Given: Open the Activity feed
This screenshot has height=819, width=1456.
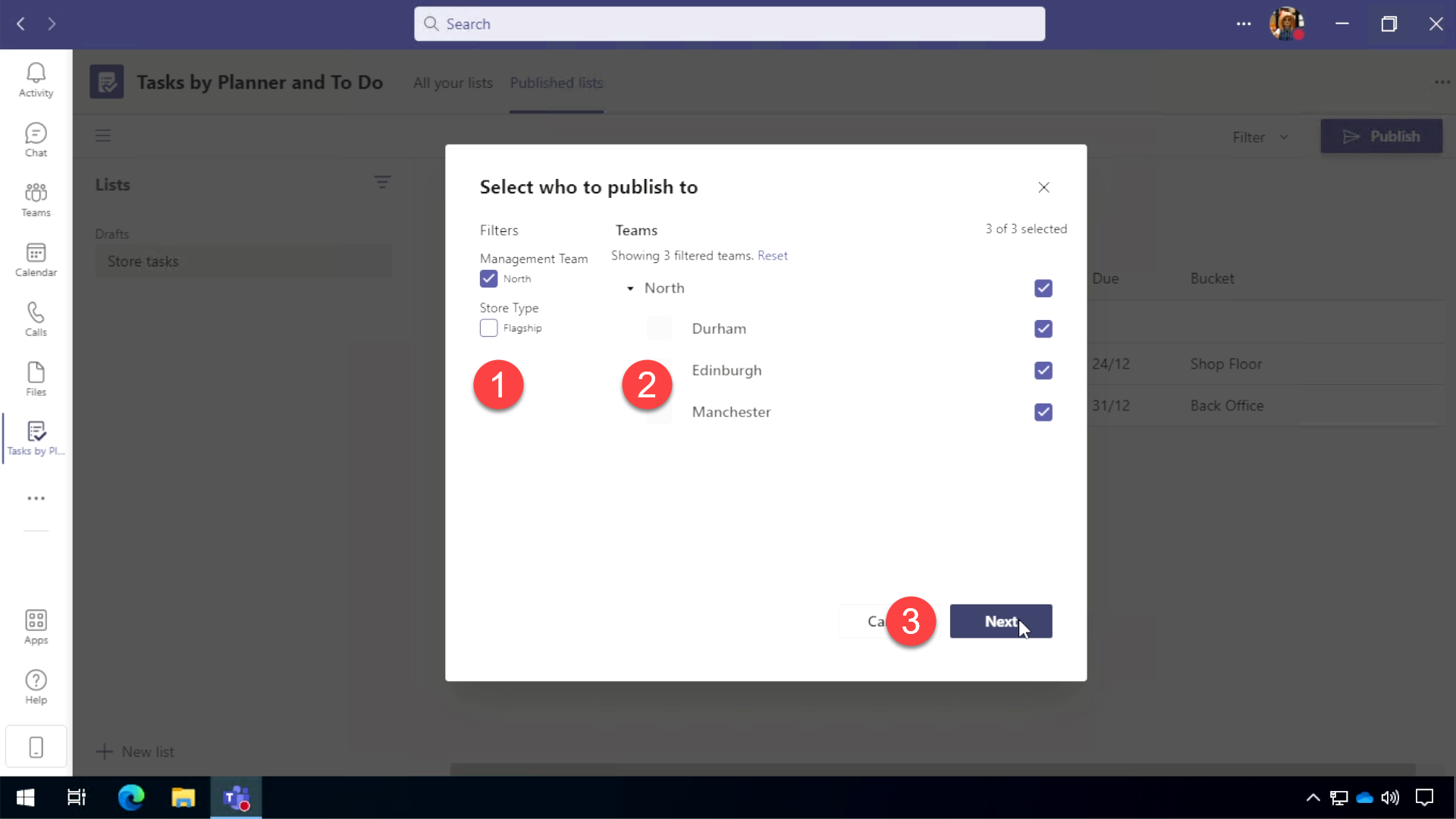Looking at the screenshot, I should point(35,80).
